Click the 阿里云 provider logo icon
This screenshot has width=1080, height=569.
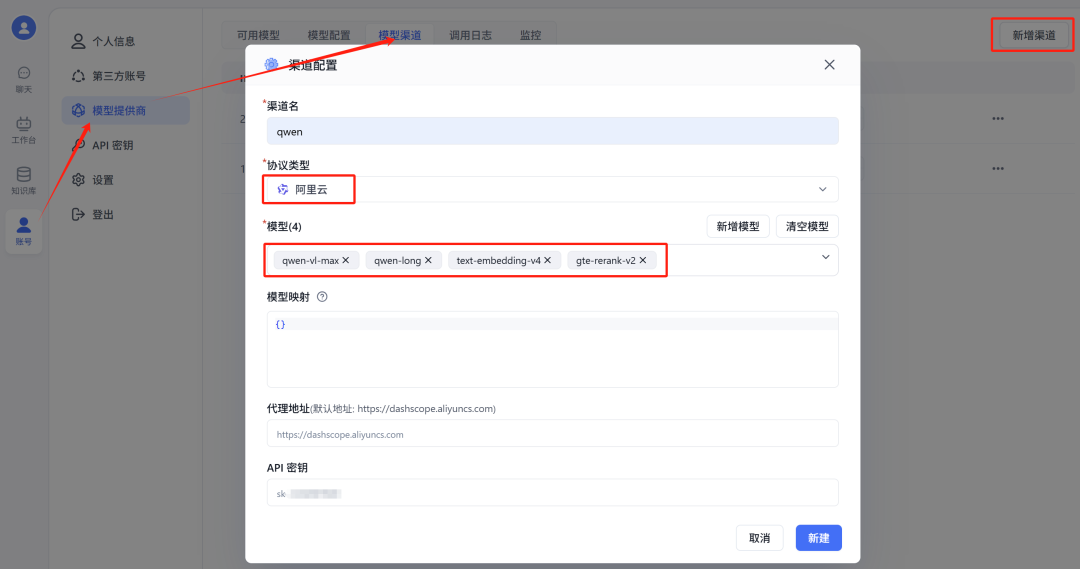point(282,189)
